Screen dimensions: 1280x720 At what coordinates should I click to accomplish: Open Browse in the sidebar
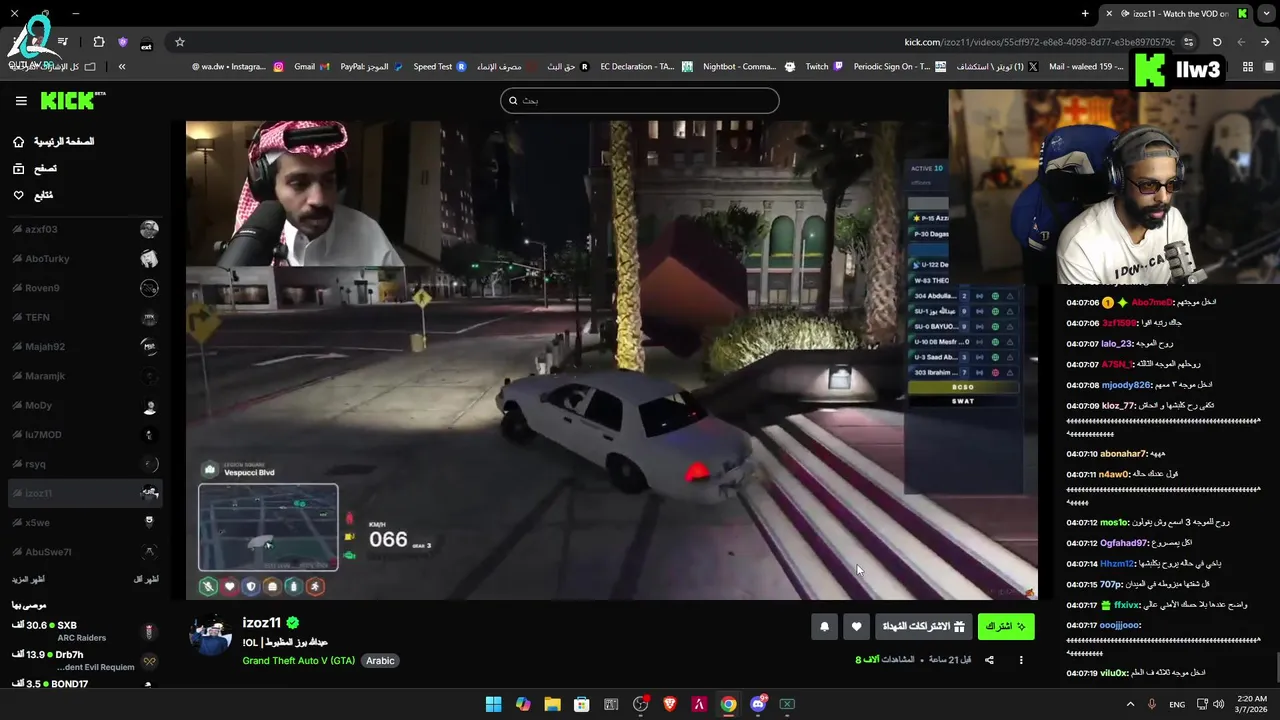[35, 169]
